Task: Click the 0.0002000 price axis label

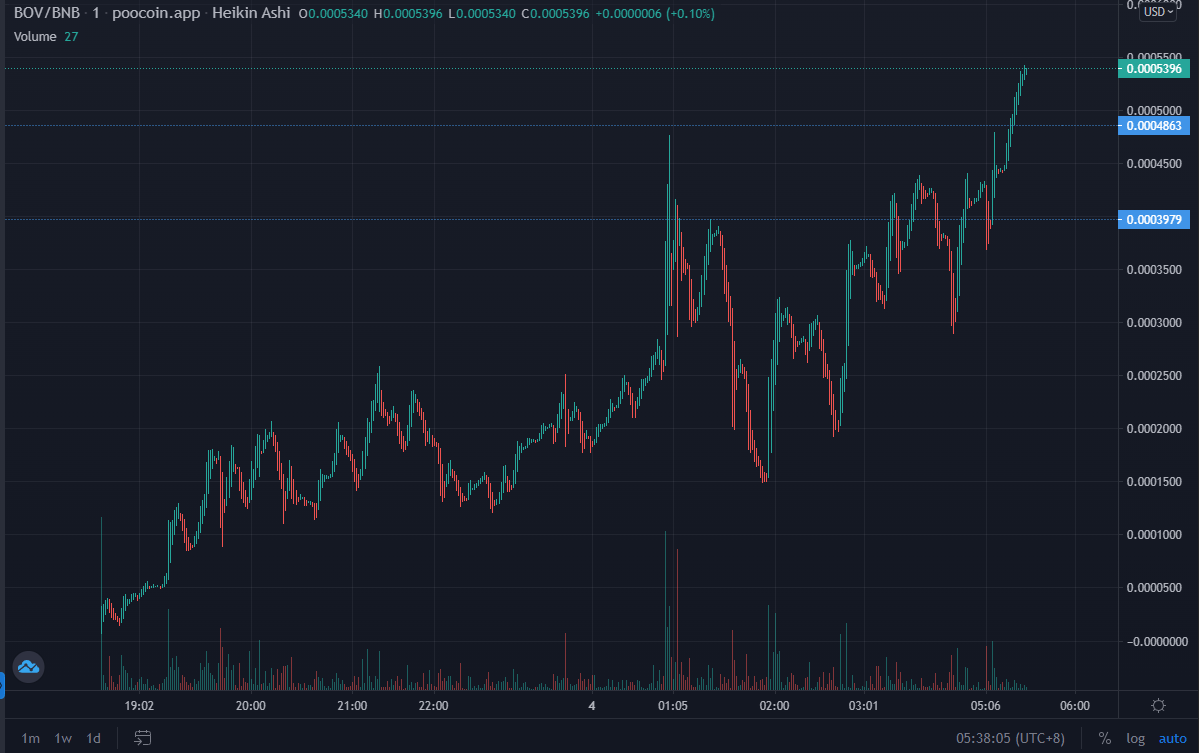Action: pyautogui.click(x=1154, y=429)
